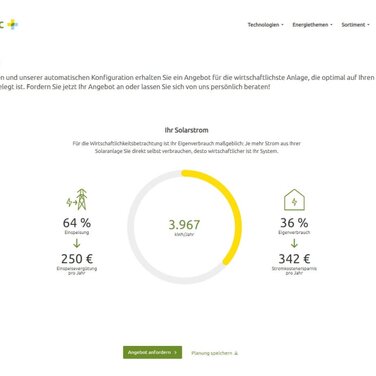
Task: Open the Energiethemen menu
Action: click(312, 25)
